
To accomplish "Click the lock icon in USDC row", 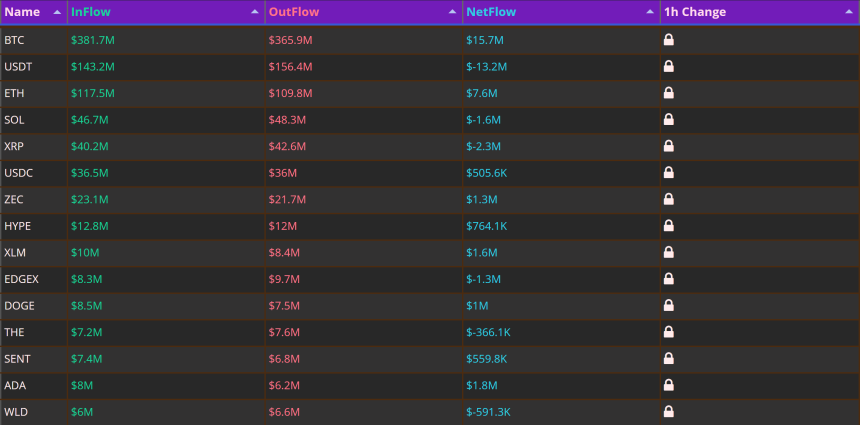I will [669, 173].
